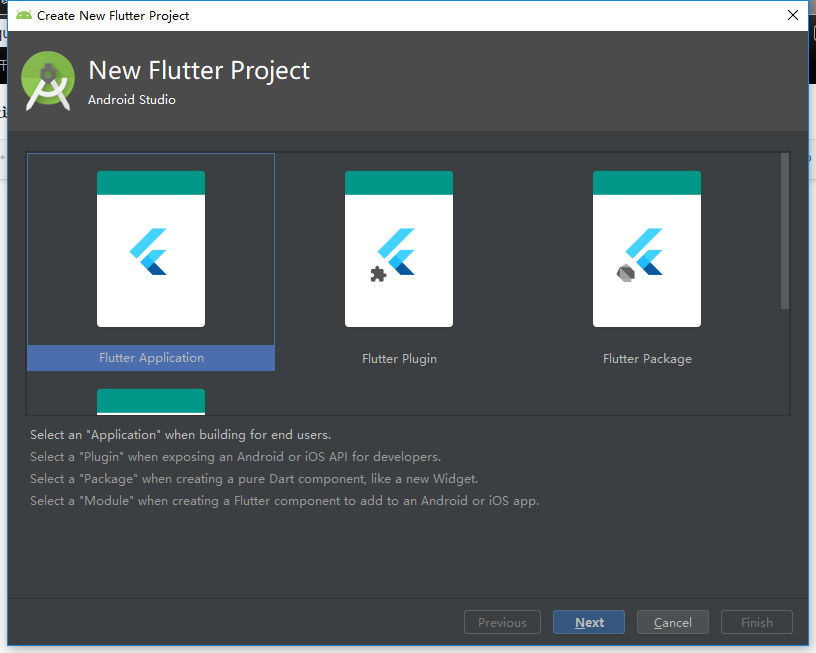Click the disabled Finish button
Viewport: 816px width, 653px height.
[x=757, y=622]
